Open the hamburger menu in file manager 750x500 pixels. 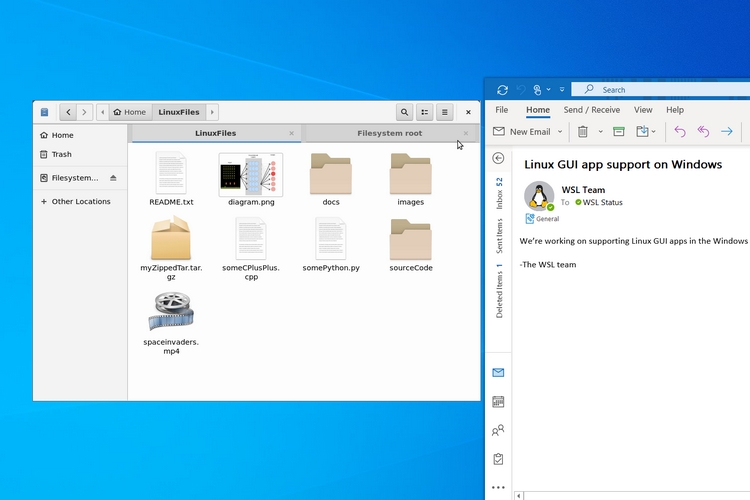tap(445, 113)
